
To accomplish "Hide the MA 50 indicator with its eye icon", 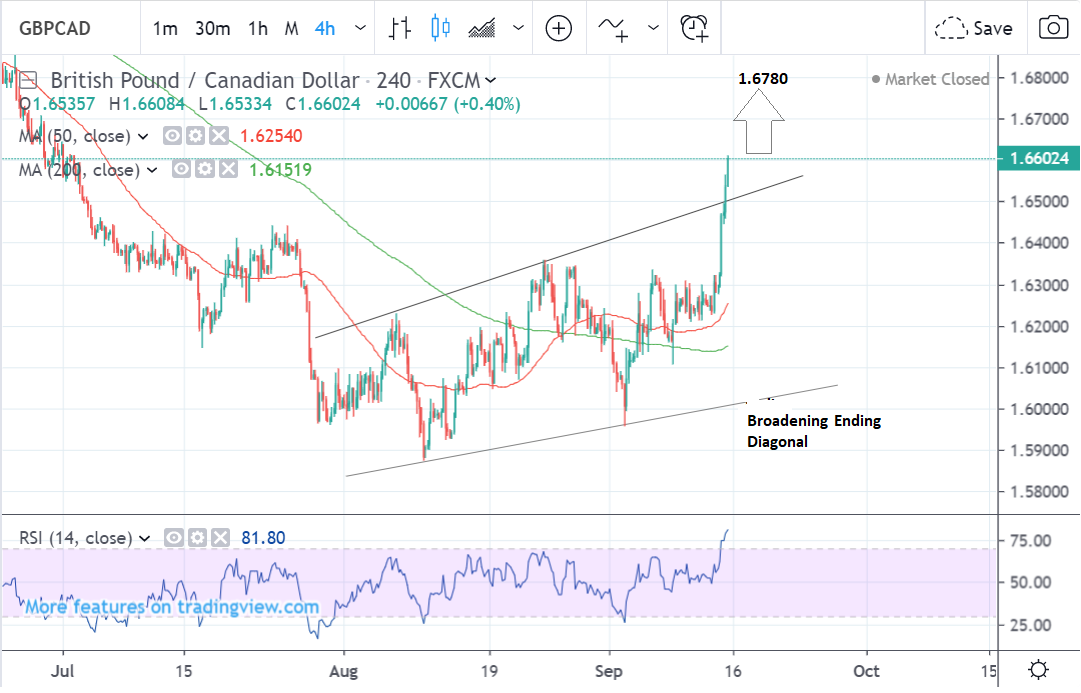I will (171, 136).
